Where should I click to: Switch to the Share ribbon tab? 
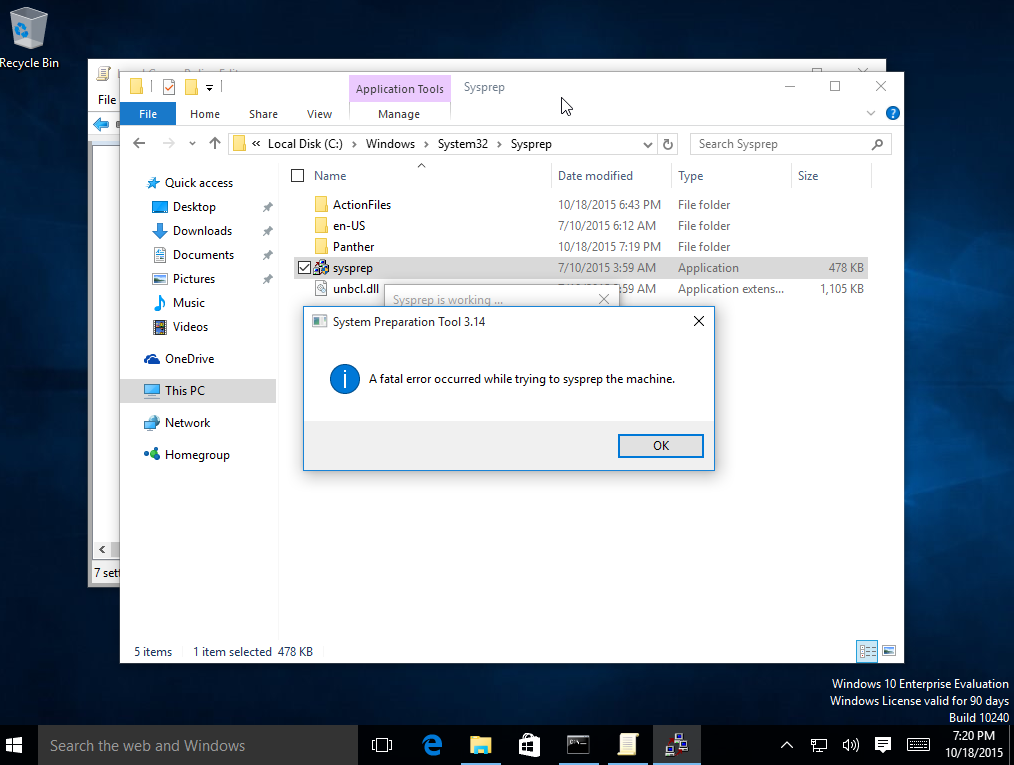[x=263, y=114]
